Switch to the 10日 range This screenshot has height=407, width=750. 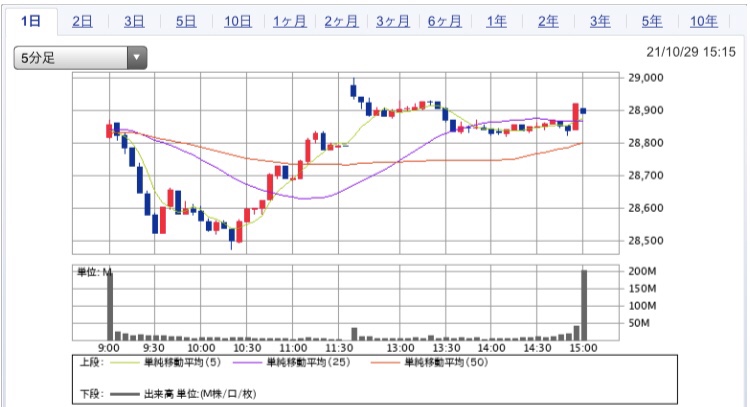click(238, 22)
